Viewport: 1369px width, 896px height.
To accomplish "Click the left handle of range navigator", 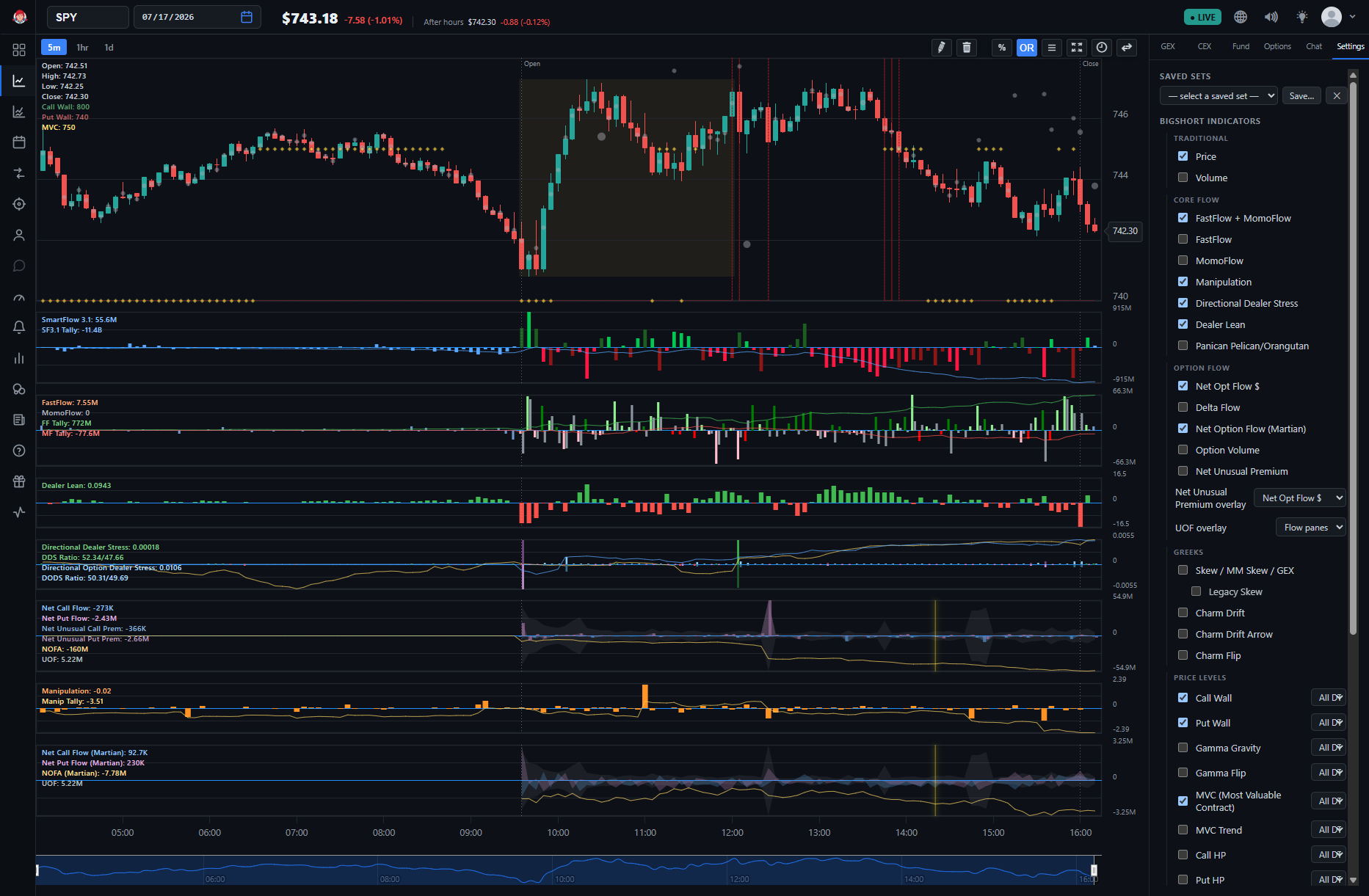I will point(37,870).
